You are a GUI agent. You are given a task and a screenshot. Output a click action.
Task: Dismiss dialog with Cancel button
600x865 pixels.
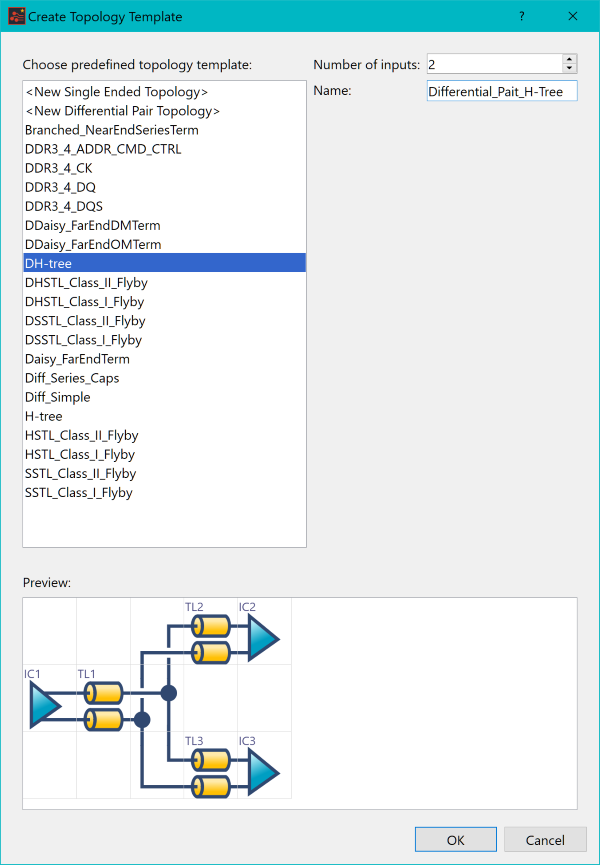tap(545, 840)
